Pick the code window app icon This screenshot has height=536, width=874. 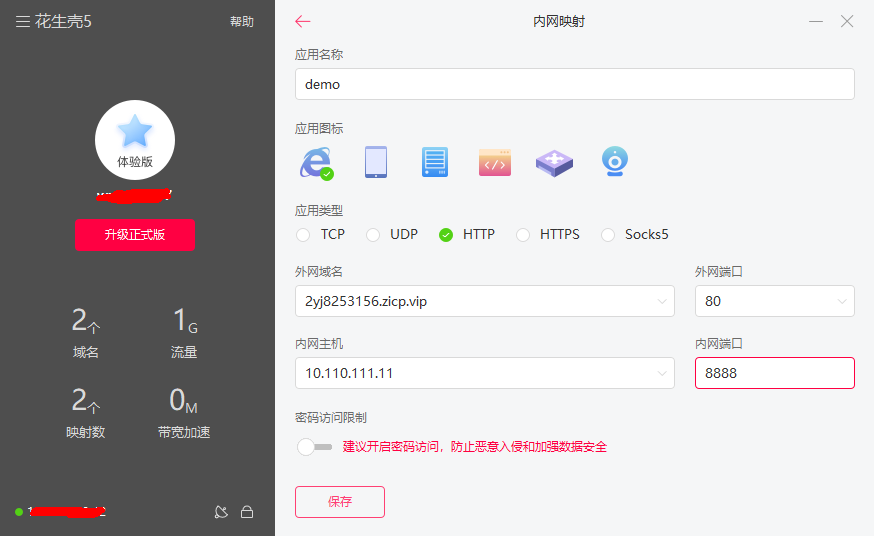point(495,162)
